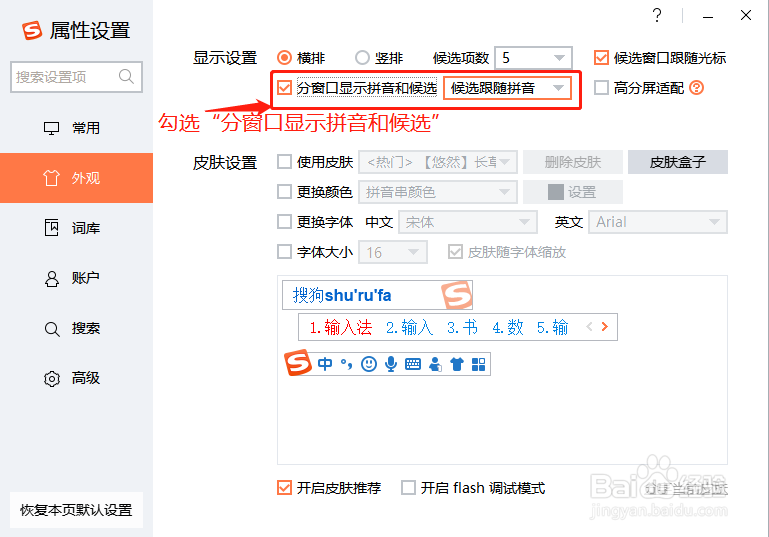Click the punctuation icon in the preview toolbar
The height and width of the screenshot is (537, 769).
(x=347, y=364)
